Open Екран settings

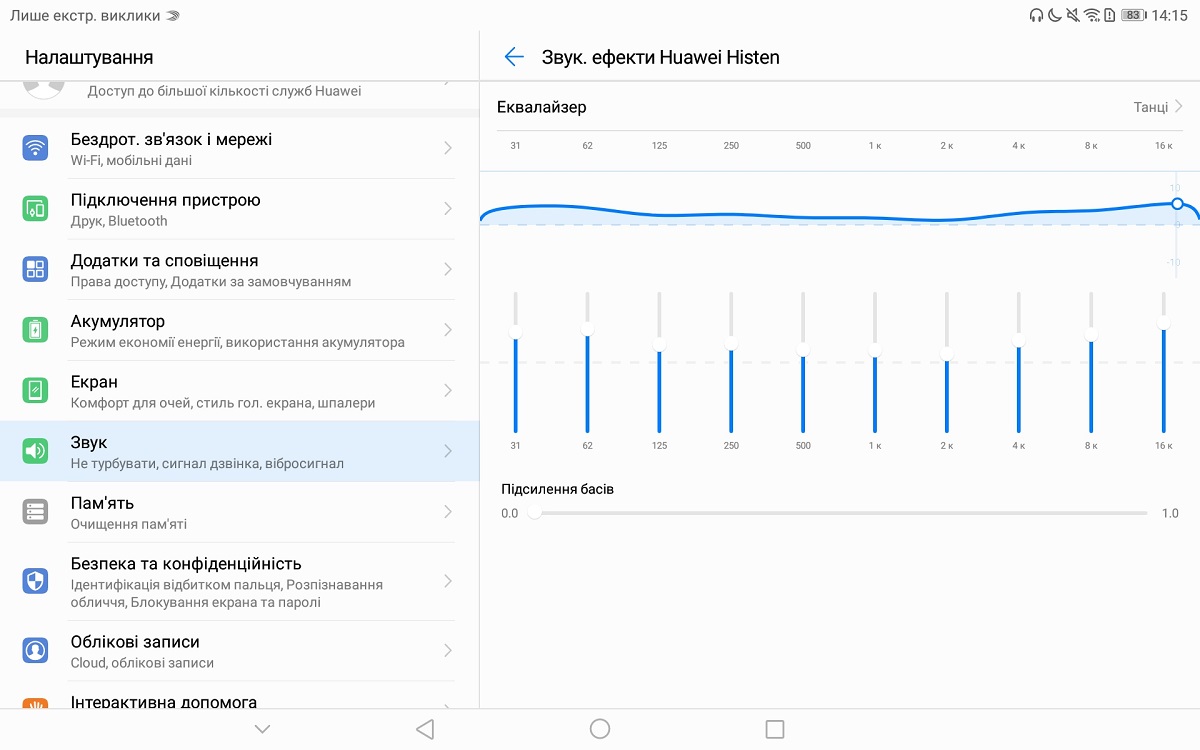(240, 390)
